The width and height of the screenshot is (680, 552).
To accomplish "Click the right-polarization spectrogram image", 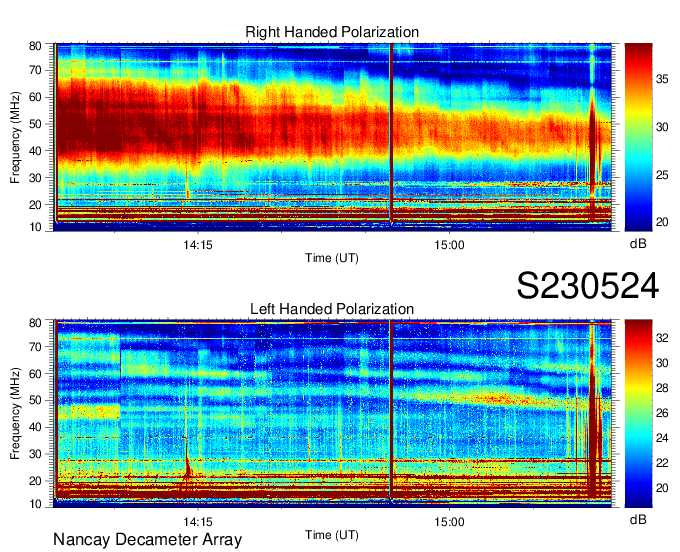I will (x=333, y=137).
